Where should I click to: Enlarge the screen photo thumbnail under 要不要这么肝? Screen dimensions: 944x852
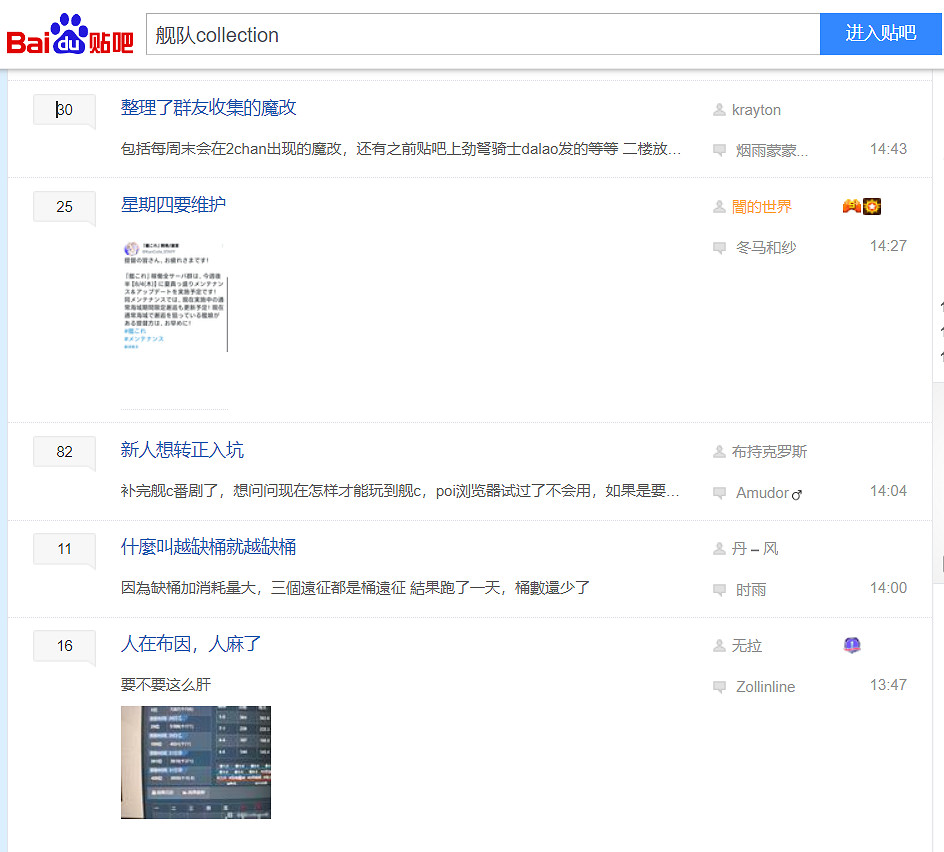point(196,762)
